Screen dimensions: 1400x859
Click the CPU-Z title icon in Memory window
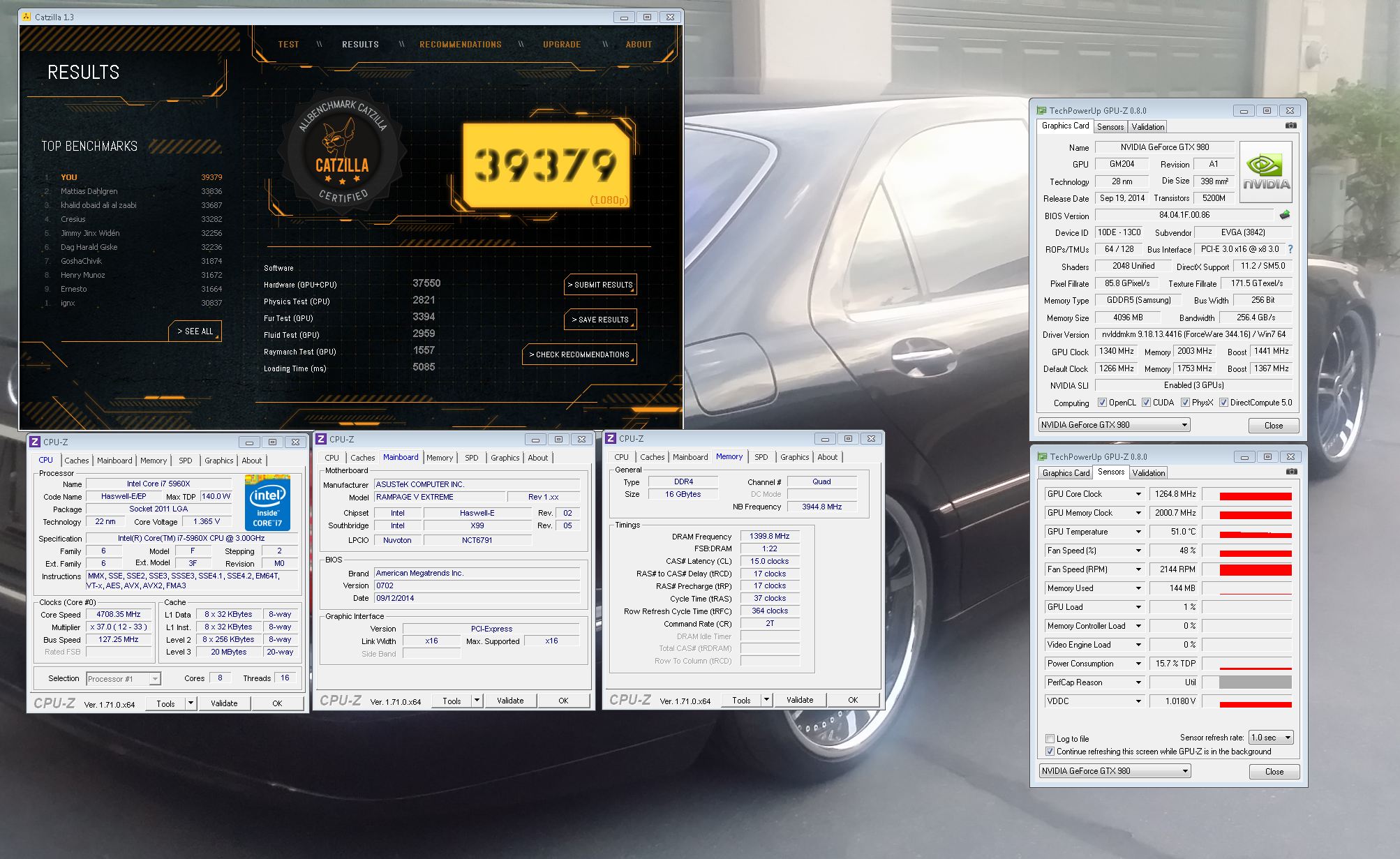click(x=611, y=438)
